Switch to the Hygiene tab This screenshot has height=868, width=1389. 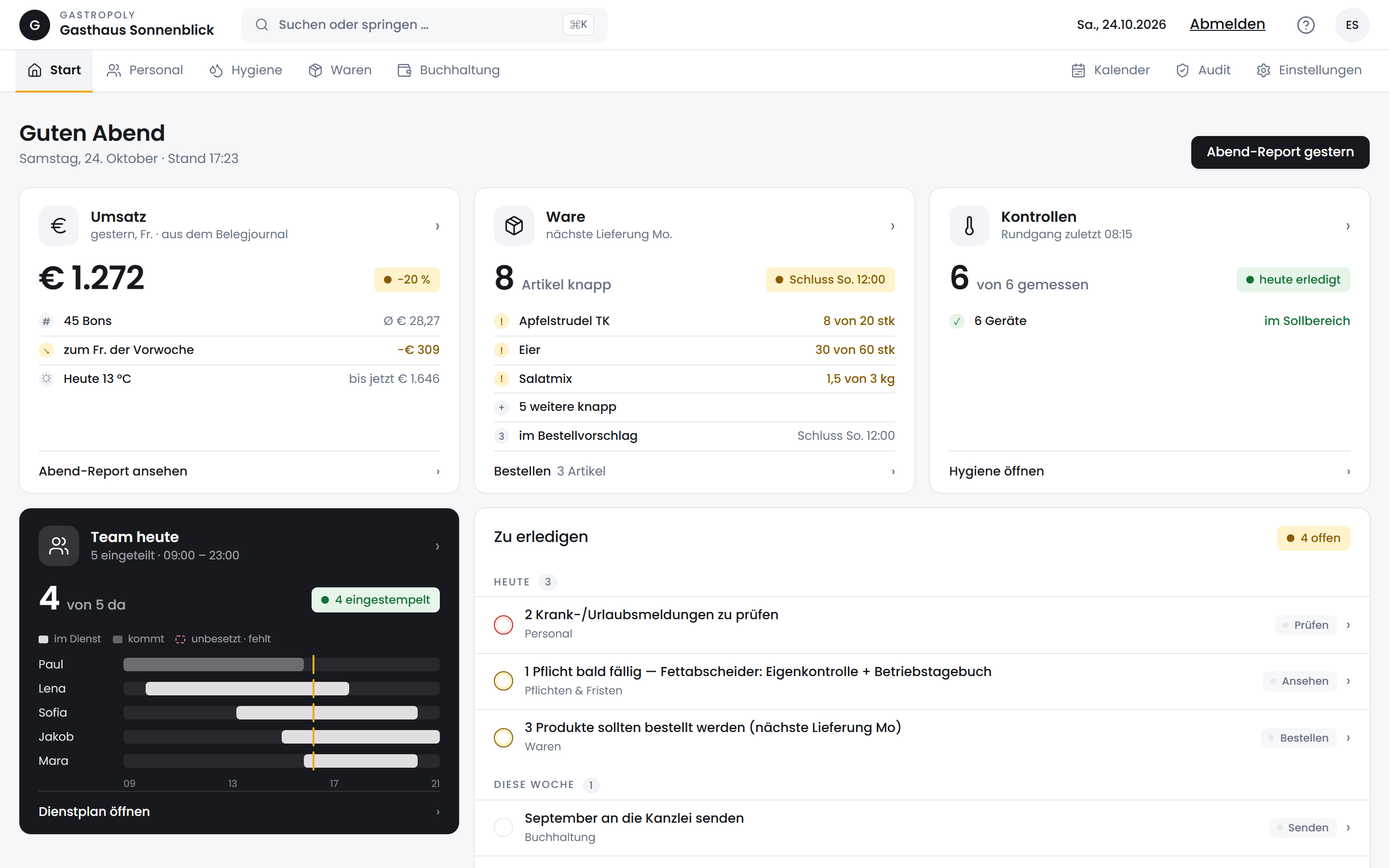245,70
